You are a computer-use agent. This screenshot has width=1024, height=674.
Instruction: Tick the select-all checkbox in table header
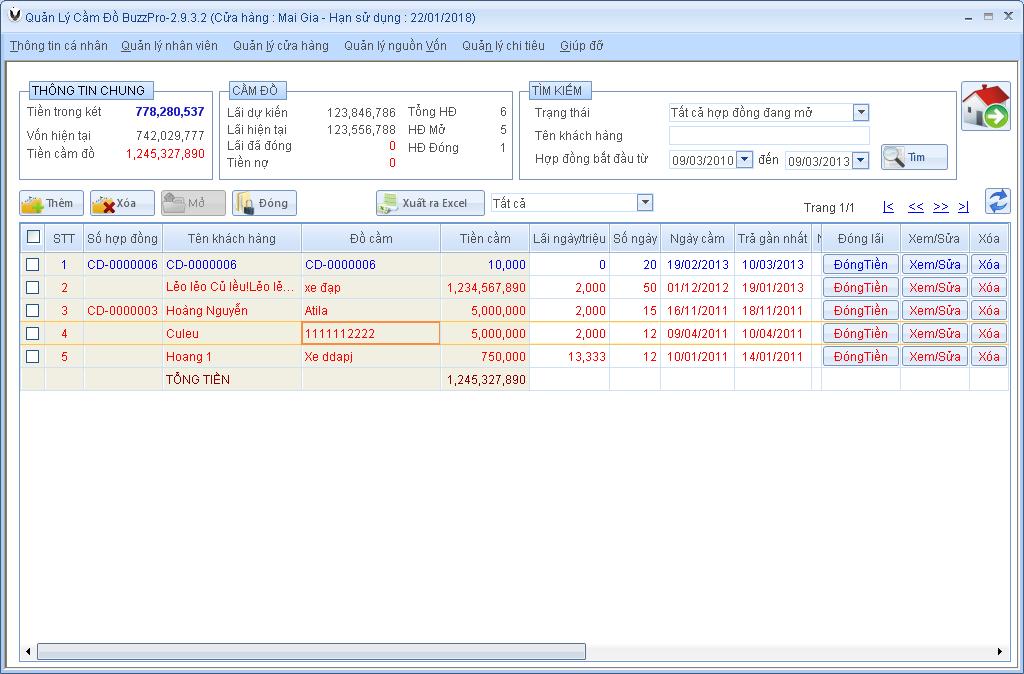(x=33, y=237)
